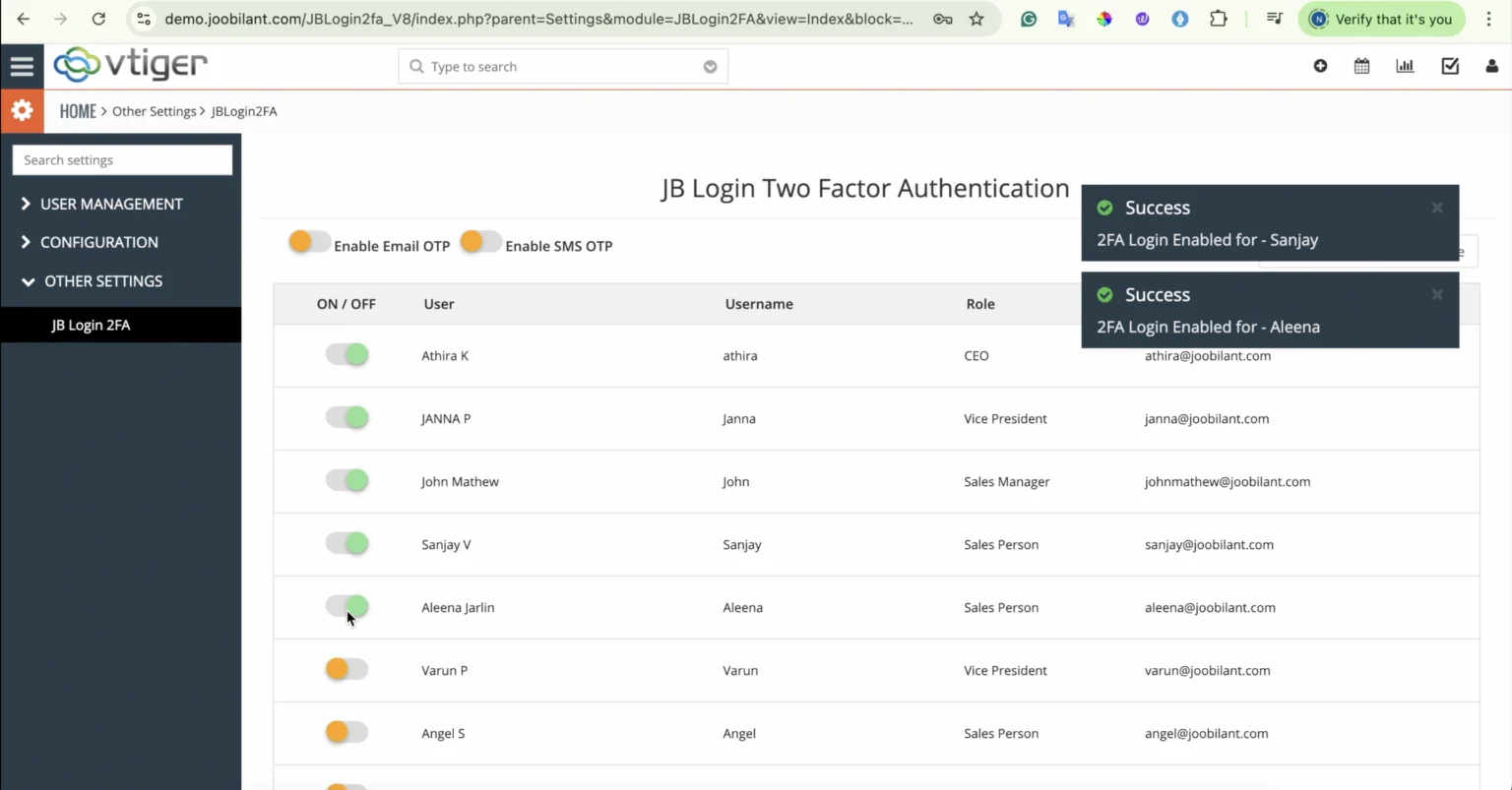The width and height of the screenshot is (1512, 790).
Task: Disable 2FA for Athira K
Action: (346, 353)
